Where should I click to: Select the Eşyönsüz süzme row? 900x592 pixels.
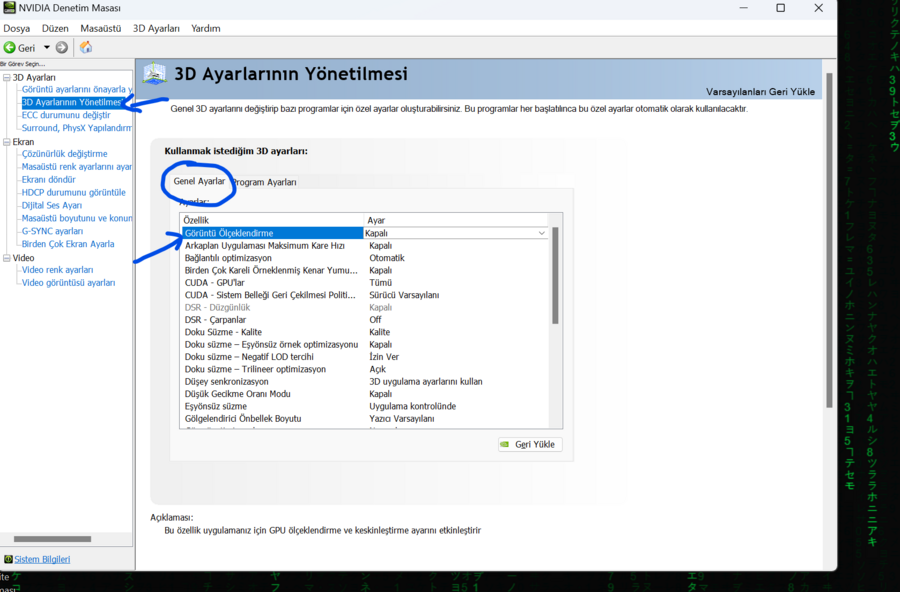pyautogui.click(x=365, y=406)
